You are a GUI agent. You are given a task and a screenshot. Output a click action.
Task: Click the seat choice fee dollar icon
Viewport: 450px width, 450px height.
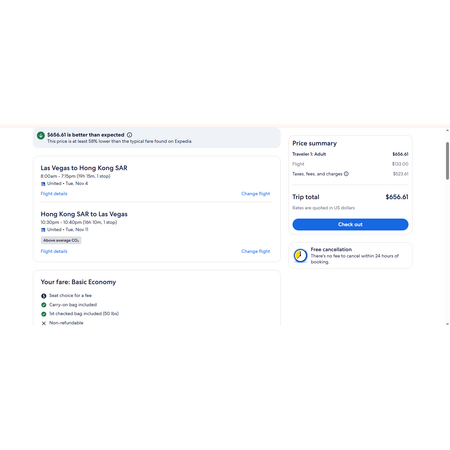pos(44,296)
